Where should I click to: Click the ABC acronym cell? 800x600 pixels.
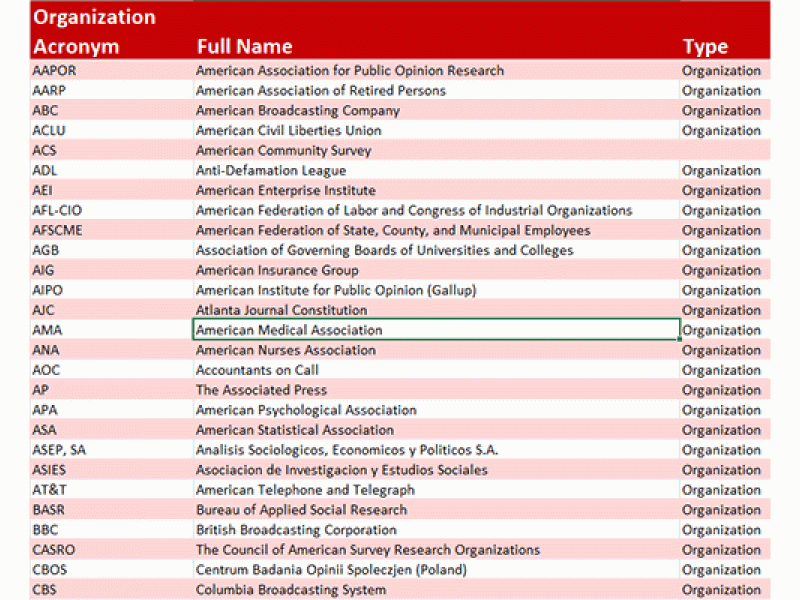111,110
